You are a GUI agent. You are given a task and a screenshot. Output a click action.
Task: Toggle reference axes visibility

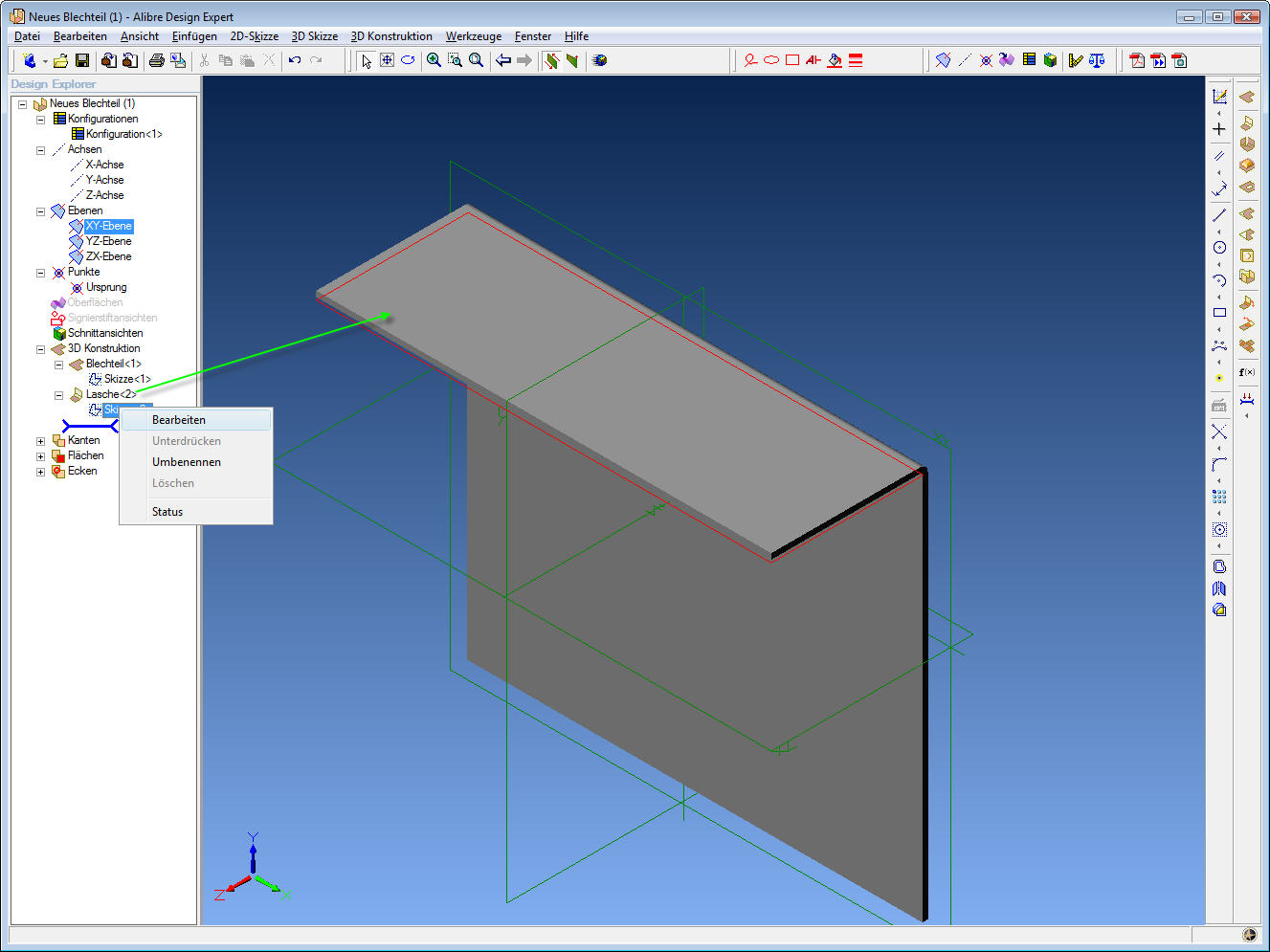point(964,60)
